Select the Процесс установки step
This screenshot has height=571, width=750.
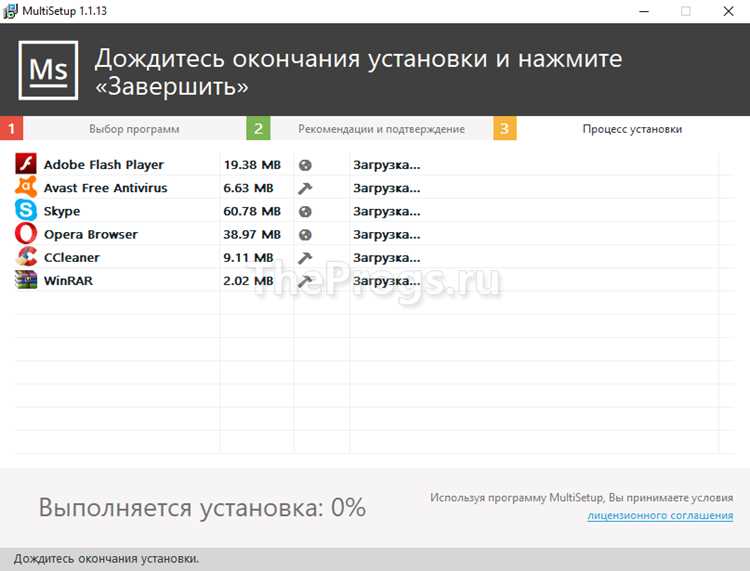pyautogui.click(x=632, y=129)
